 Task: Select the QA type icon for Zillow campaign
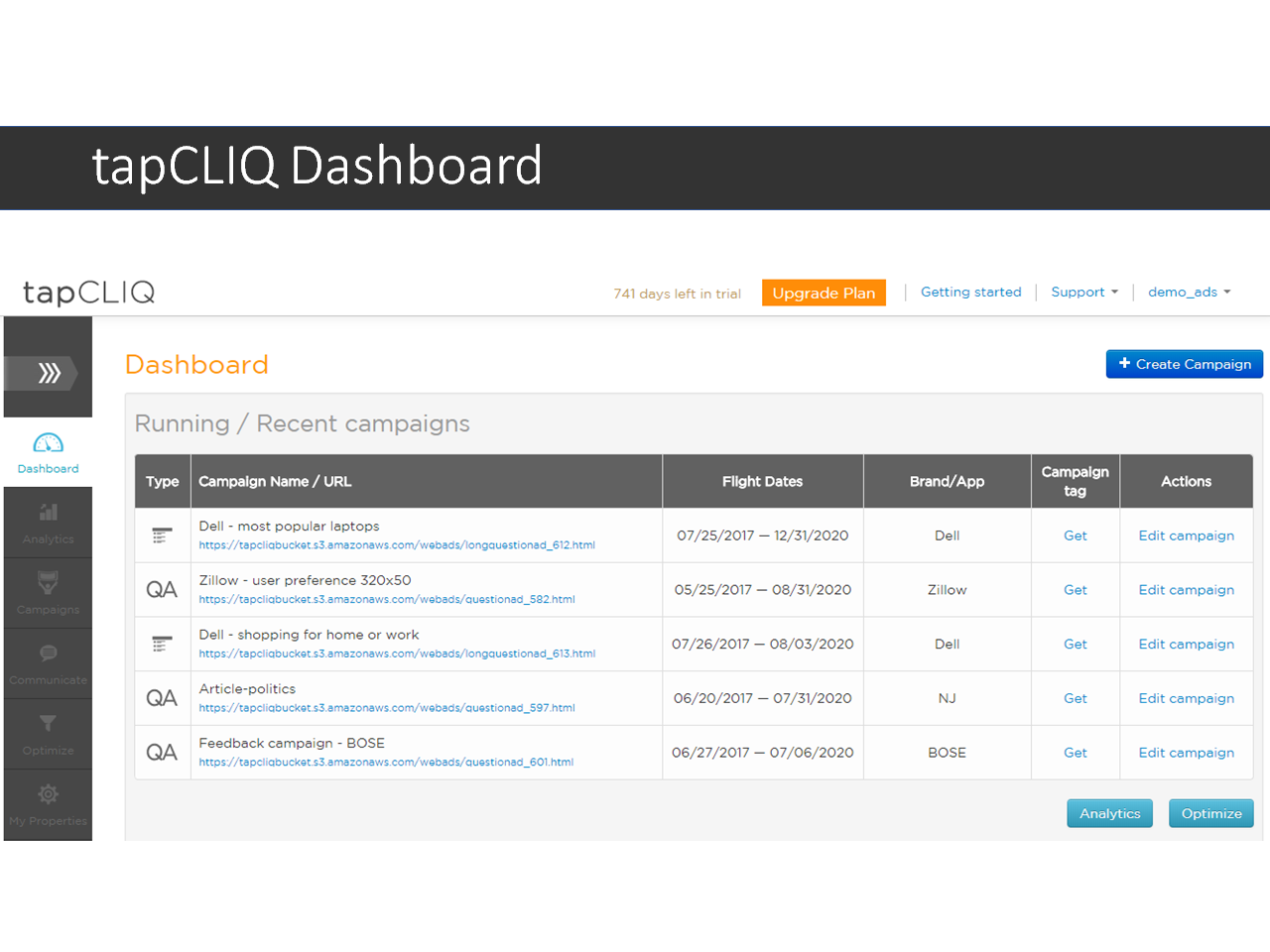[162, 589]
